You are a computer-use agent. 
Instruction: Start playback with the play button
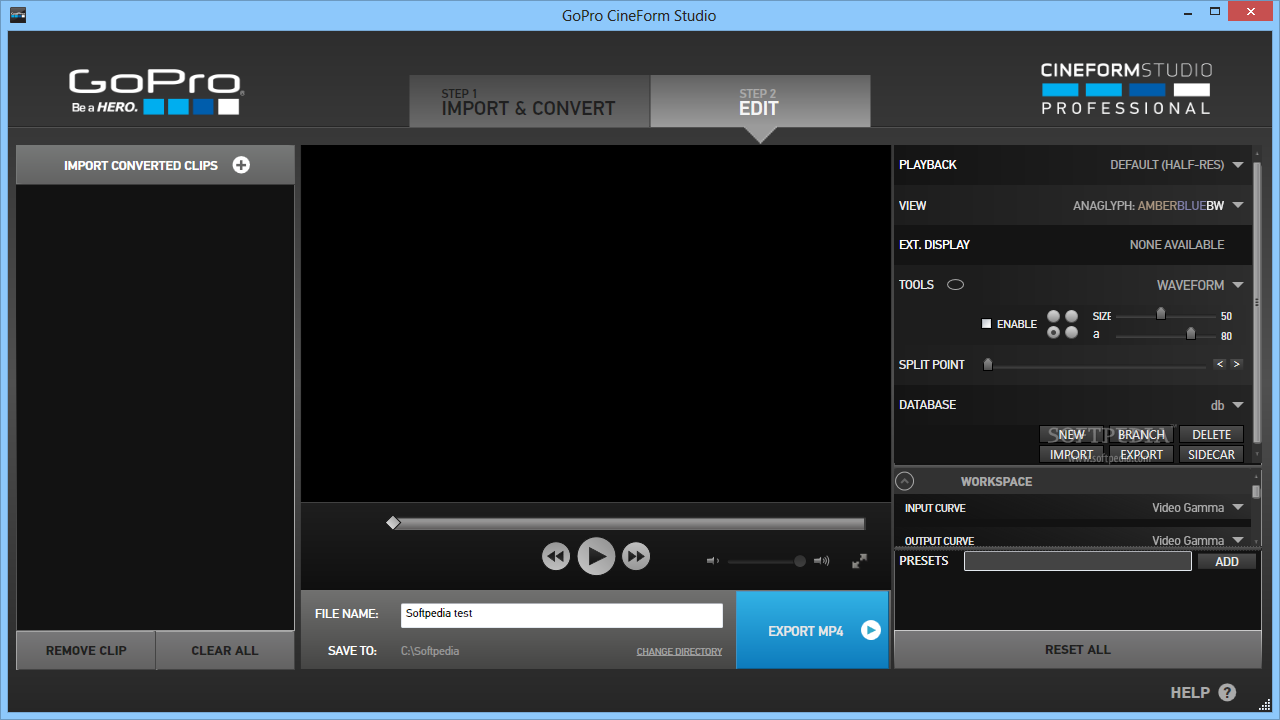[596, 556]
